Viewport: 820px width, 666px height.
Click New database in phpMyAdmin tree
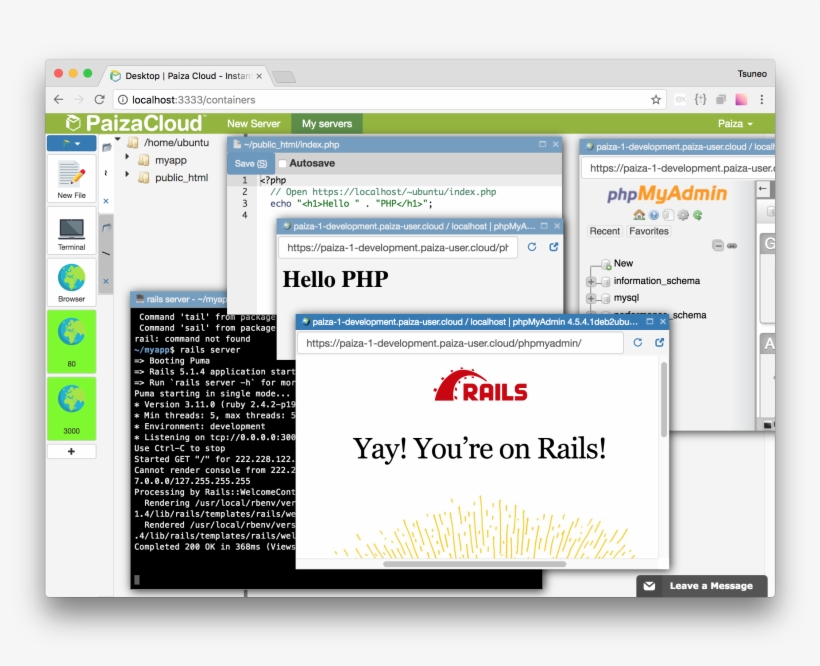tap(623, 263)
